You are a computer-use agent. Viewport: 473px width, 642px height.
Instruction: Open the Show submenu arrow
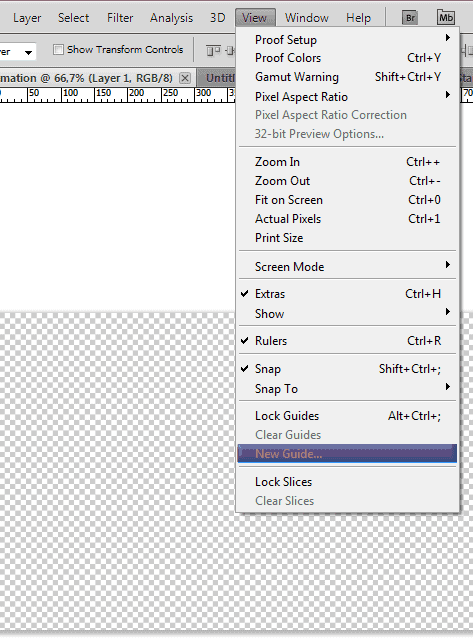click(448, 312)
